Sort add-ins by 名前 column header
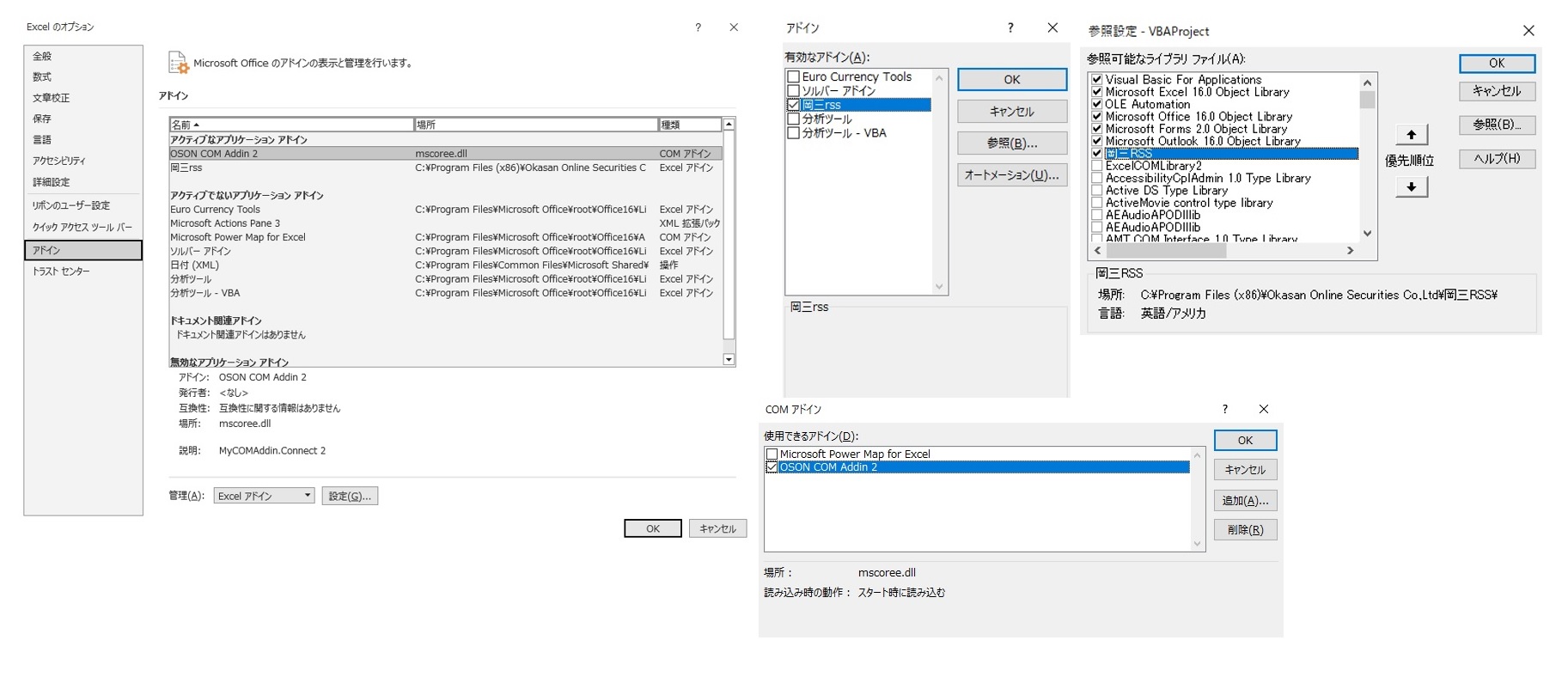The image size is (1568, 683). coord(290,125)
